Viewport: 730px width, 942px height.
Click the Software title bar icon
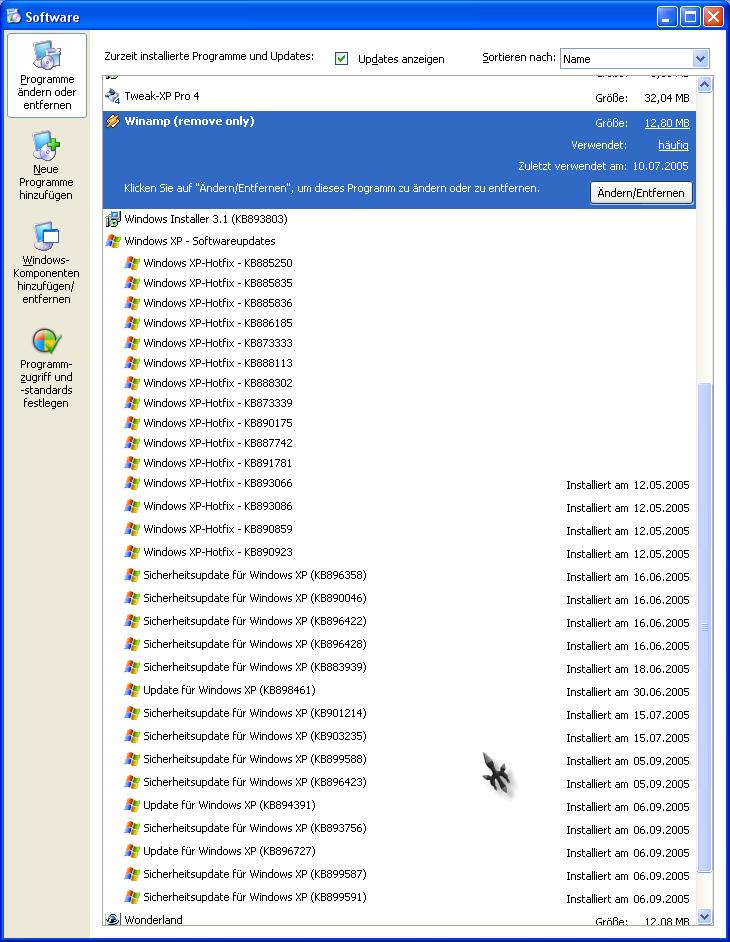pyautogui.click(x=13, y=16)
